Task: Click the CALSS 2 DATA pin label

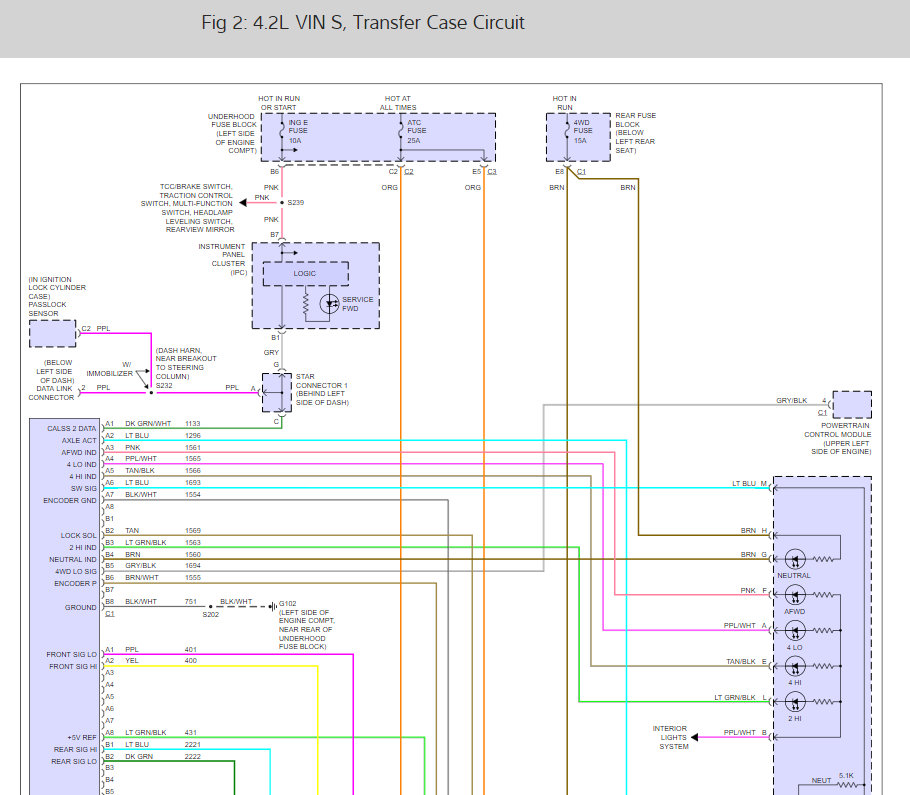Action: pyautogui.click(x=71, y=428)
